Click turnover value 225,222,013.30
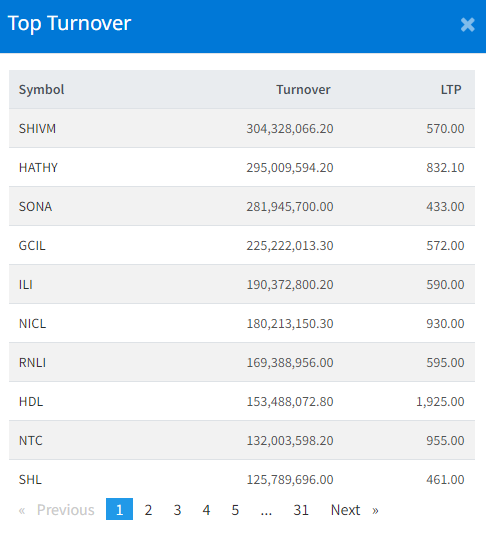The width and height of the screenshot is (486, 537). tap(290, 246)
